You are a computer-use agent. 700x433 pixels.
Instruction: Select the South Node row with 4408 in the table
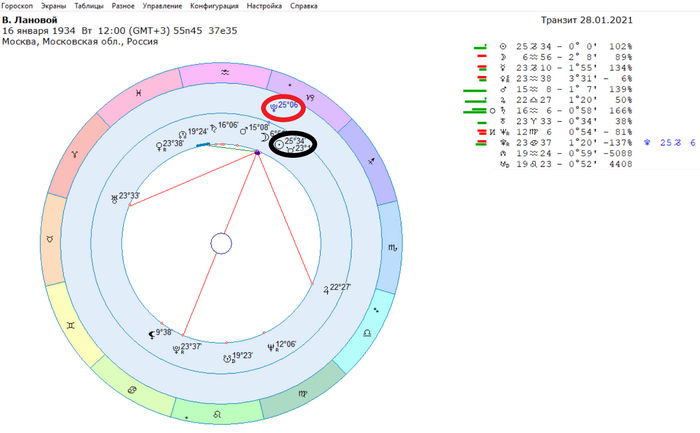pos(566,164)
